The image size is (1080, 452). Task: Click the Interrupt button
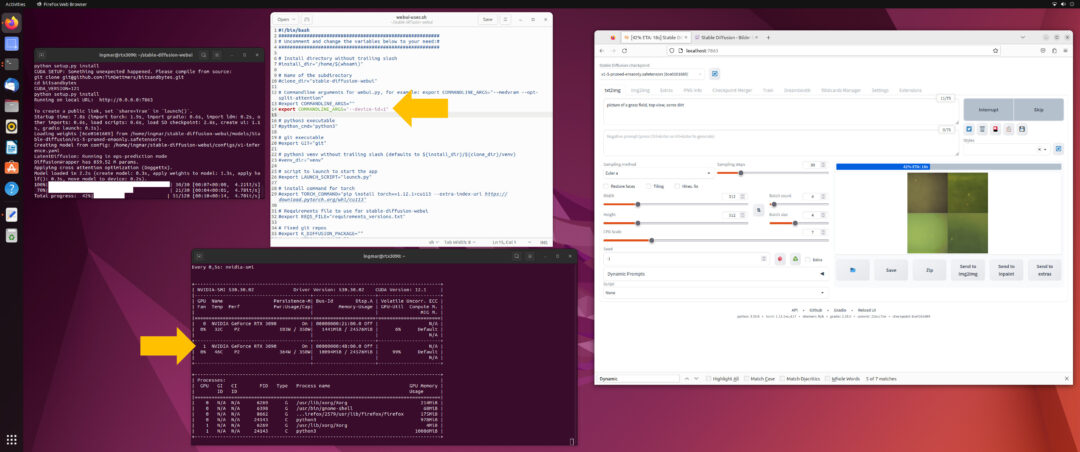point(988,110)
